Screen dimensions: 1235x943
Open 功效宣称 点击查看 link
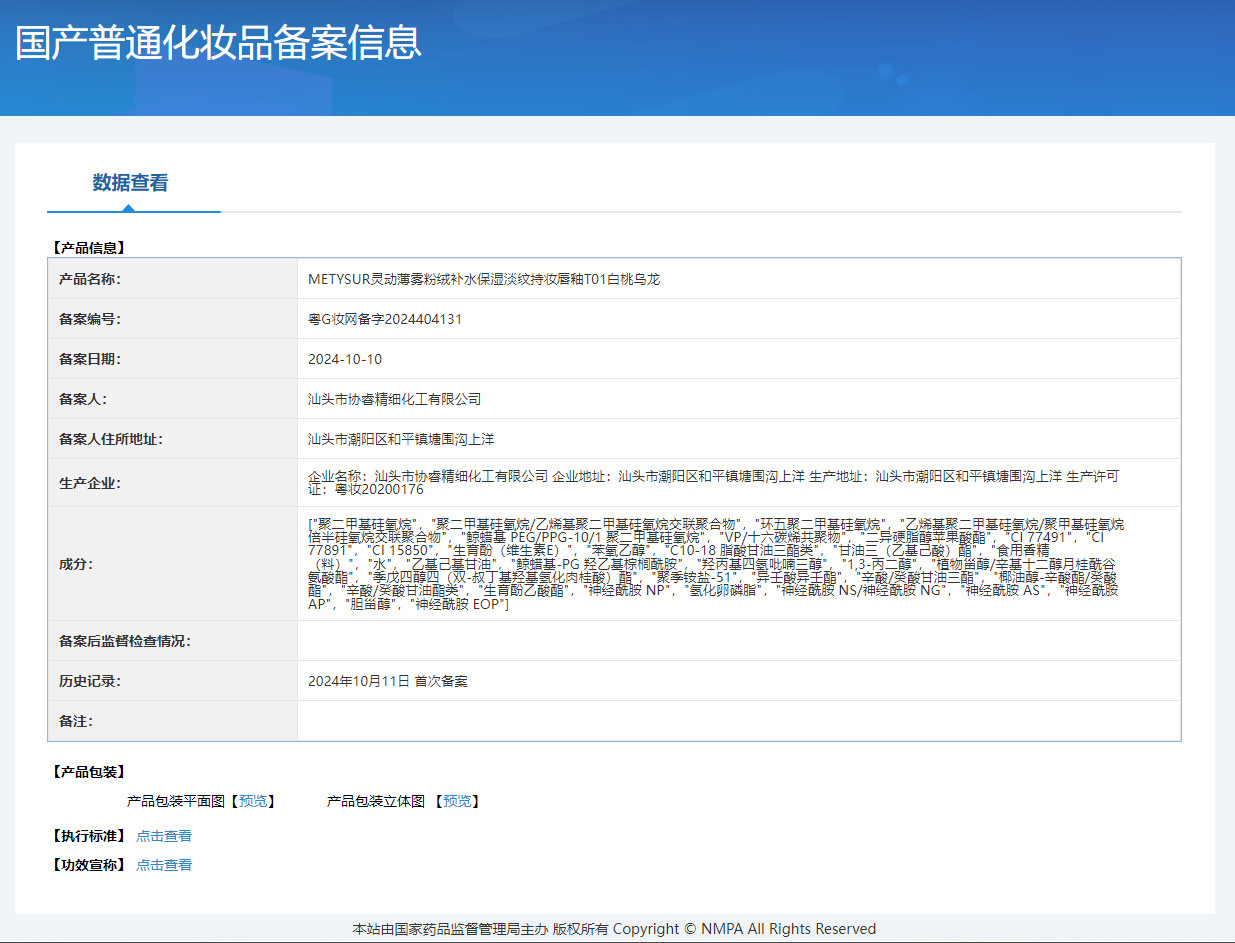164,865
